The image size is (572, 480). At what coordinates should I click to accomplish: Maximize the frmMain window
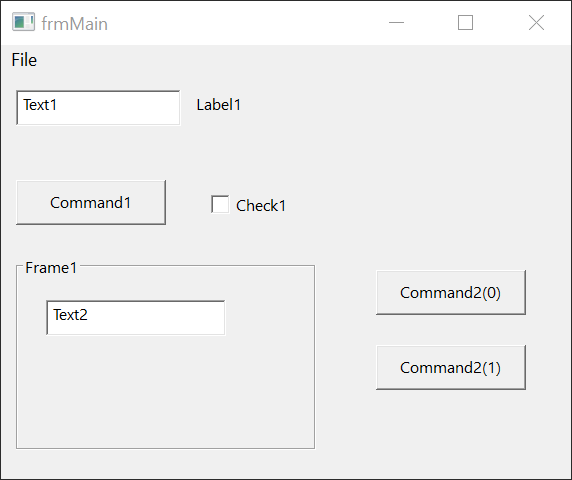pyautogui.click(x=465, y=23)
